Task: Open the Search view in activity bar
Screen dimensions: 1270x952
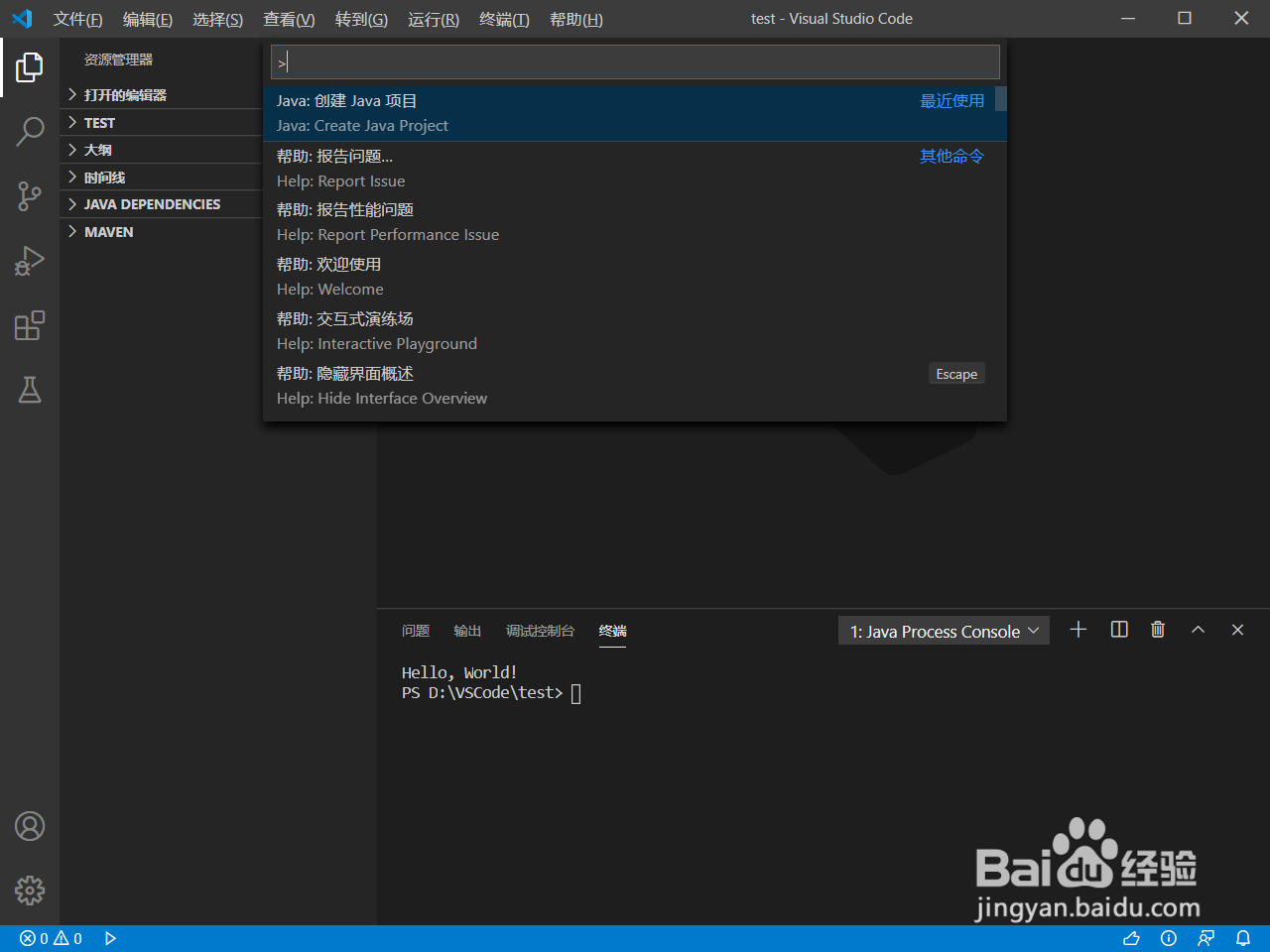Action: (30, 131)
